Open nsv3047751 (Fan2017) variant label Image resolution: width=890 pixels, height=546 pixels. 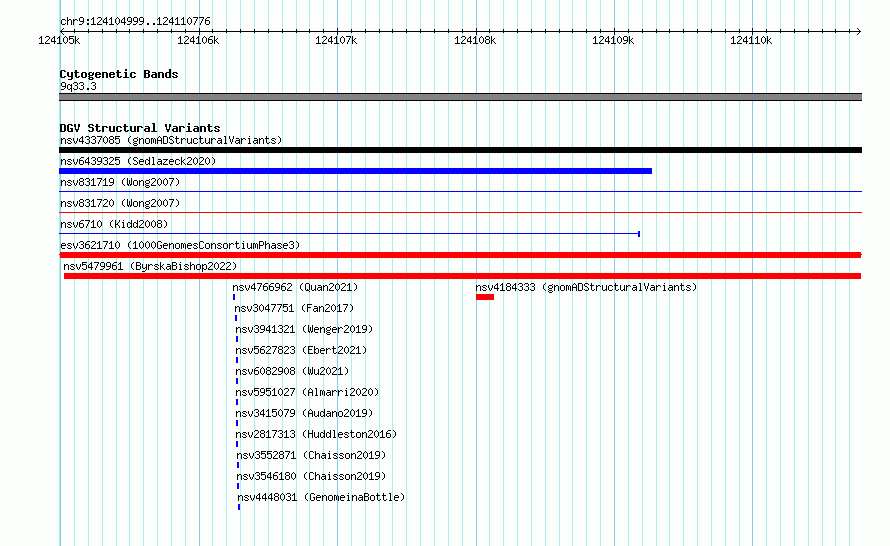click(294, 308)
